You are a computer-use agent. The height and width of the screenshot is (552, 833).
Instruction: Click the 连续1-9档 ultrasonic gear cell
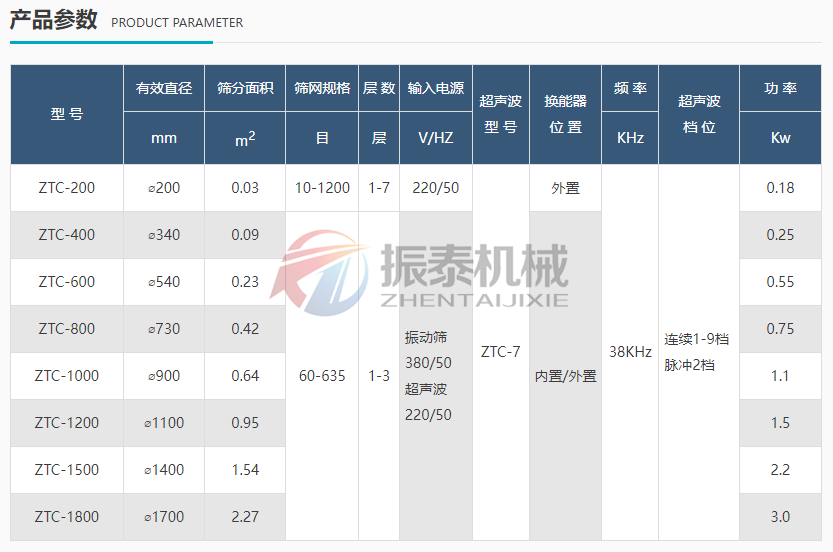[697, 340]
